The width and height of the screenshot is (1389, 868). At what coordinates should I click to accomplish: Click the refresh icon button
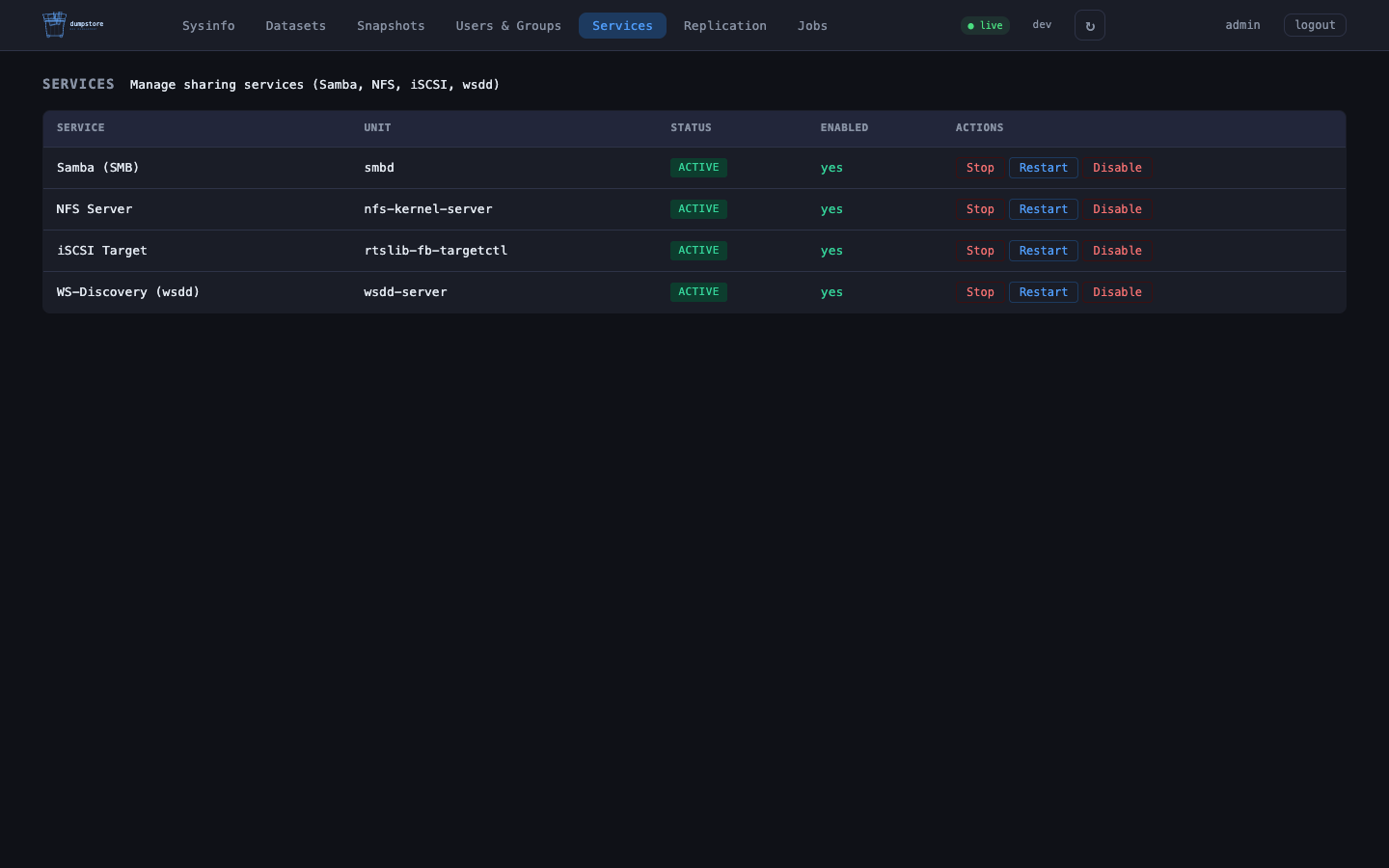(x=1090, y=25)
